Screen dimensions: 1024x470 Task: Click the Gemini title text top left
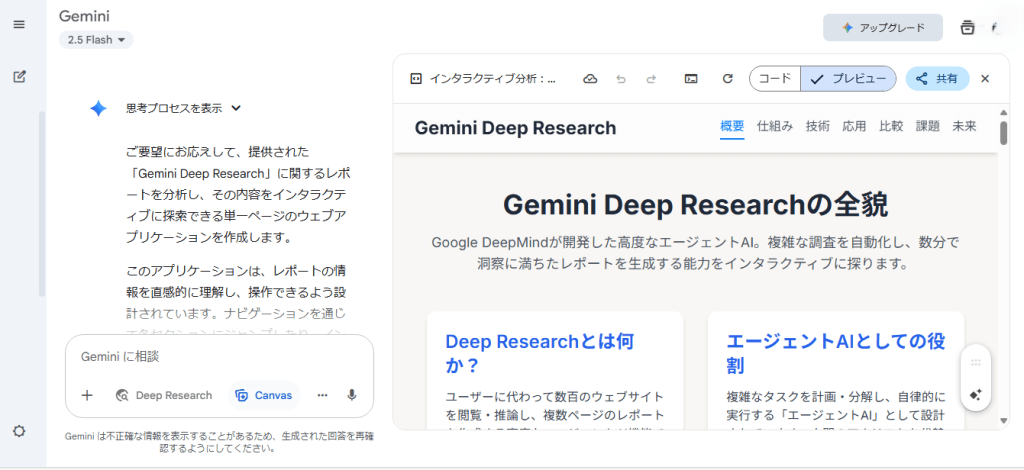[84, 16]
